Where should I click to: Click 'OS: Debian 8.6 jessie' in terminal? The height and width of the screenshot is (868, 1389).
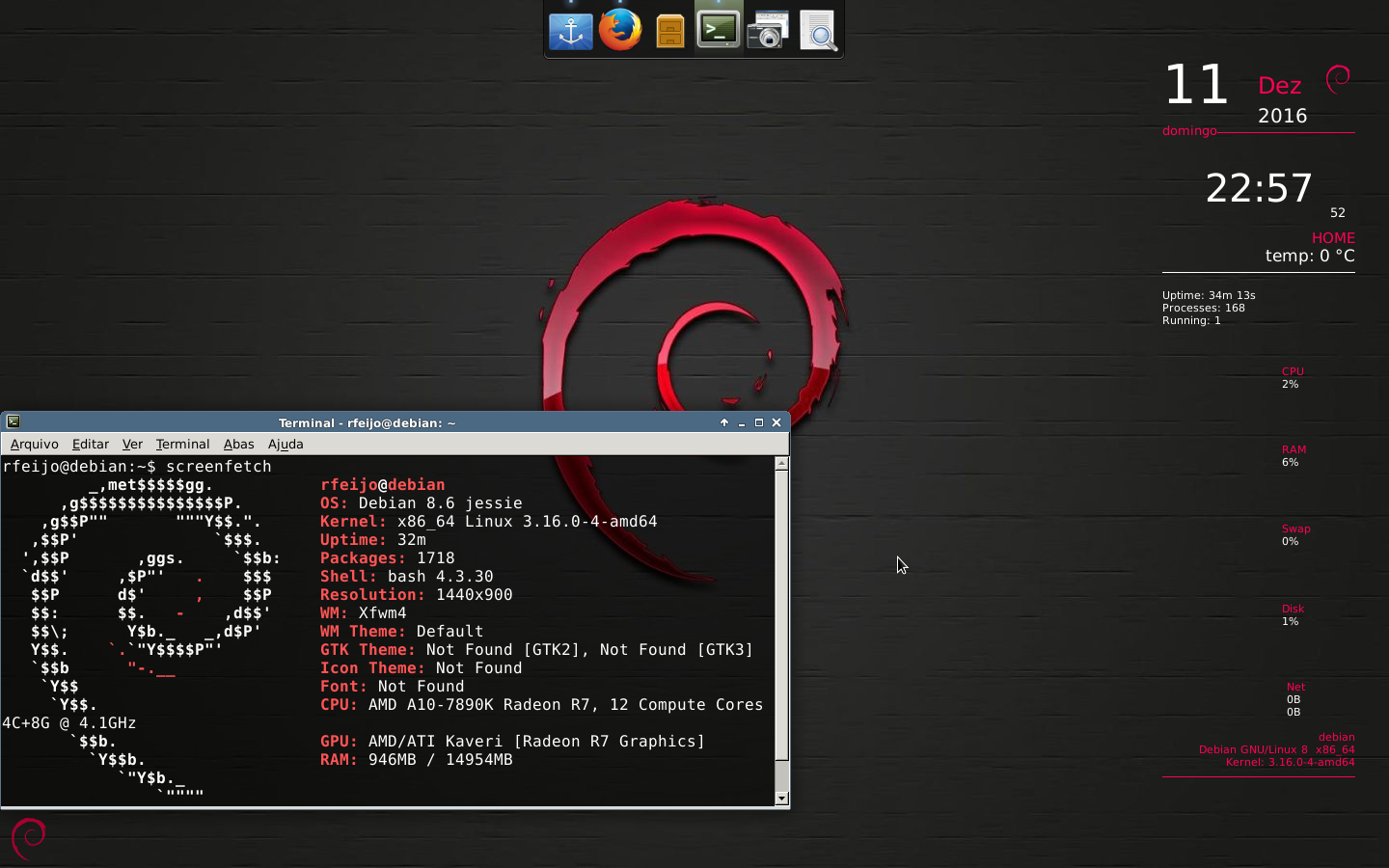tap(422, 502)
